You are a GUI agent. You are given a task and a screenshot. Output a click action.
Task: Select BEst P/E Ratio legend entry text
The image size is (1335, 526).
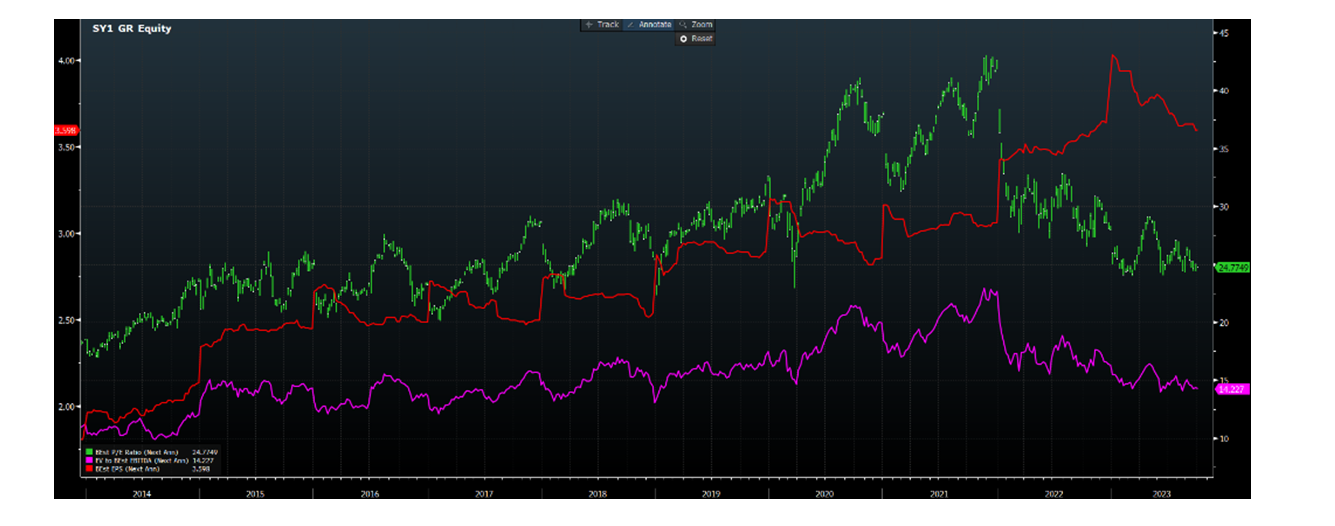click(x=125, y=453)
